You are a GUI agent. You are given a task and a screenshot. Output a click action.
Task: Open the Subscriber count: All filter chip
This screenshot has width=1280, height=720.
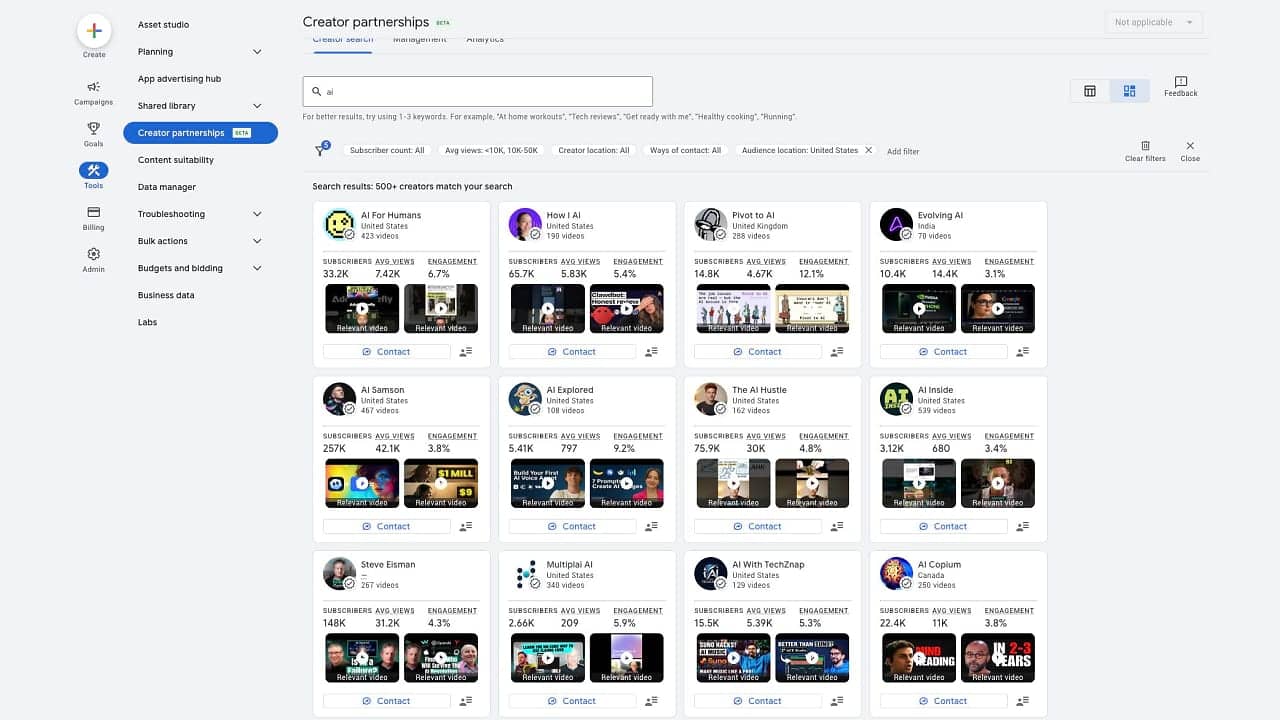click(387, 150)
